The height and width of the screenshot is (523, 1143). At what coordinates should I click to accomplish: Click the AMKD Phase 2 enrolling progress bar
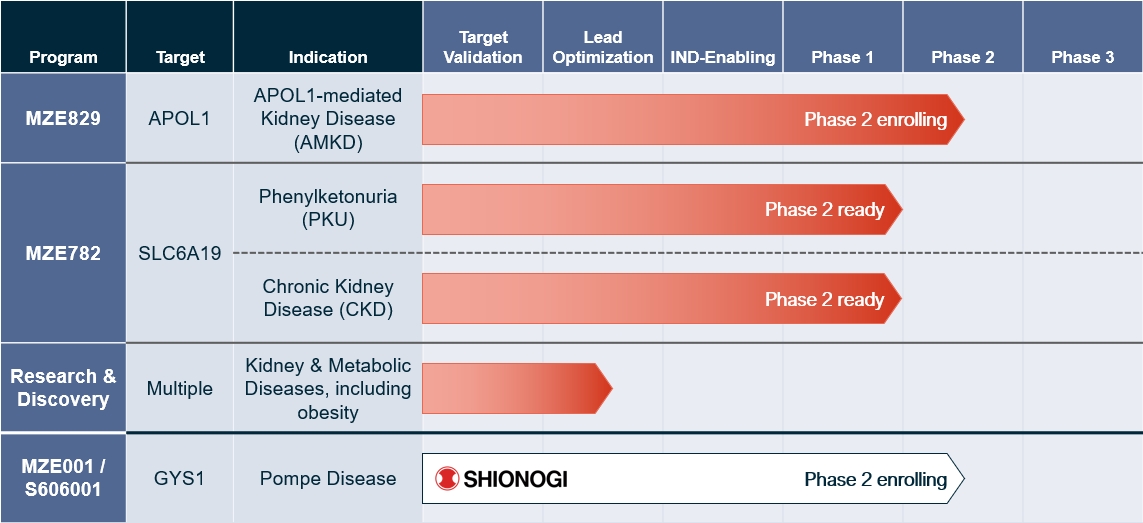[x=693, y=119]
